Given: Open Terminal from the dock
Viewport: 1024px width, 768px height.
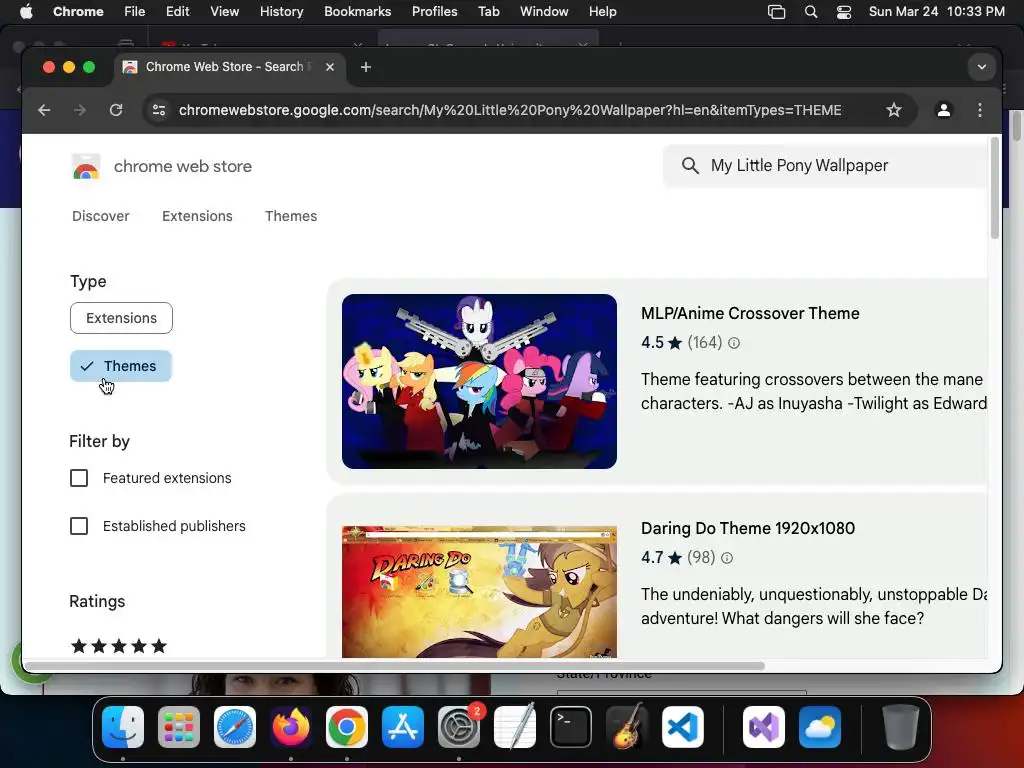Looking at the screenshot, I should [571, 727].
